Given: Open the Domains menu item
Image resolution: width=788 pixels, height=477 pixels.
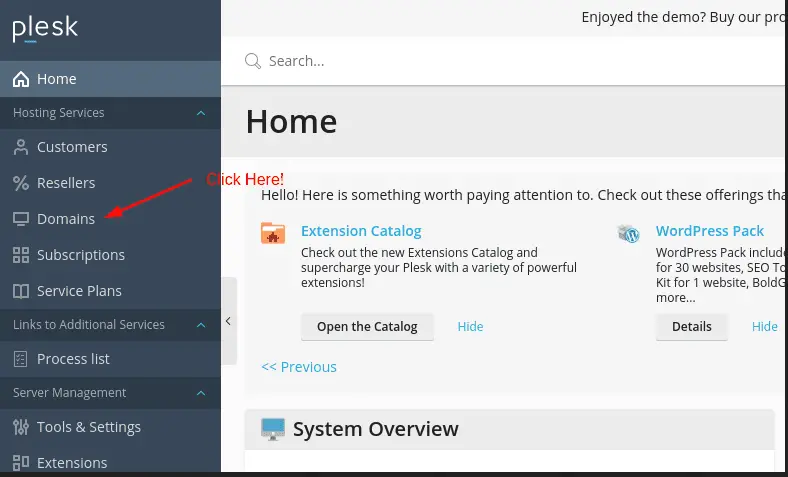Looking at the screenshot, I should pyautogui.click(x=66, y=219).
